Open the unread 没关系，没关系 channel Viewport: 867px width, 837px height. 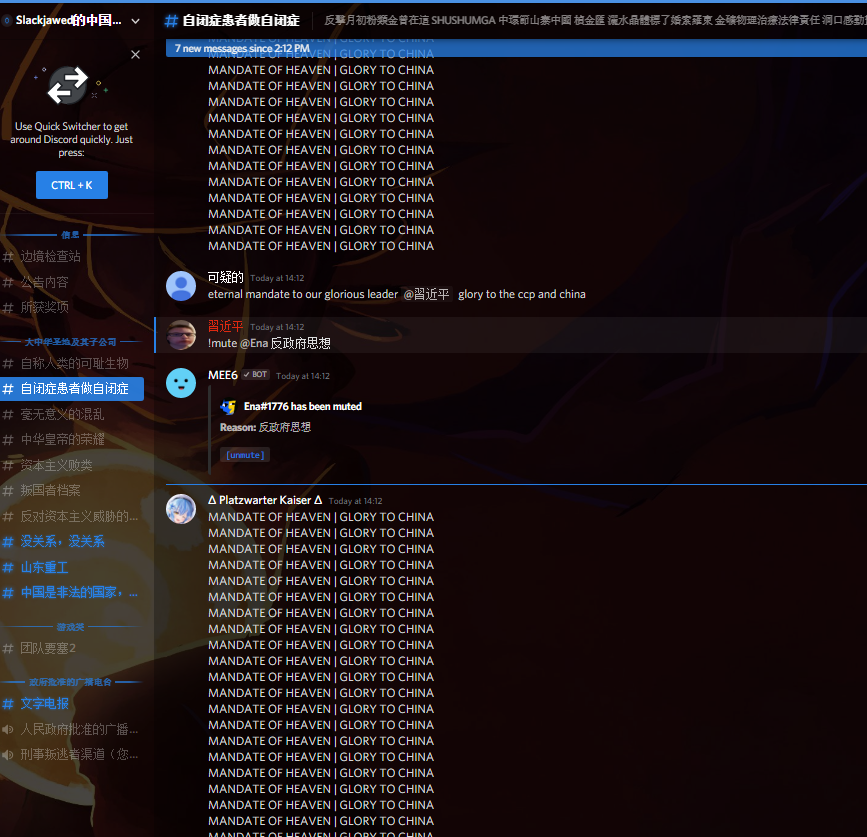72,541
